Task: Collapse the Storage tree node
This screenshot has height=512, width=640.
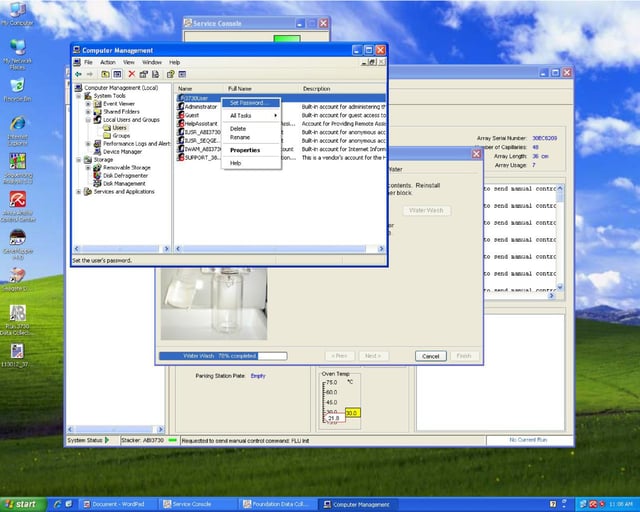Action: (79, 160)
